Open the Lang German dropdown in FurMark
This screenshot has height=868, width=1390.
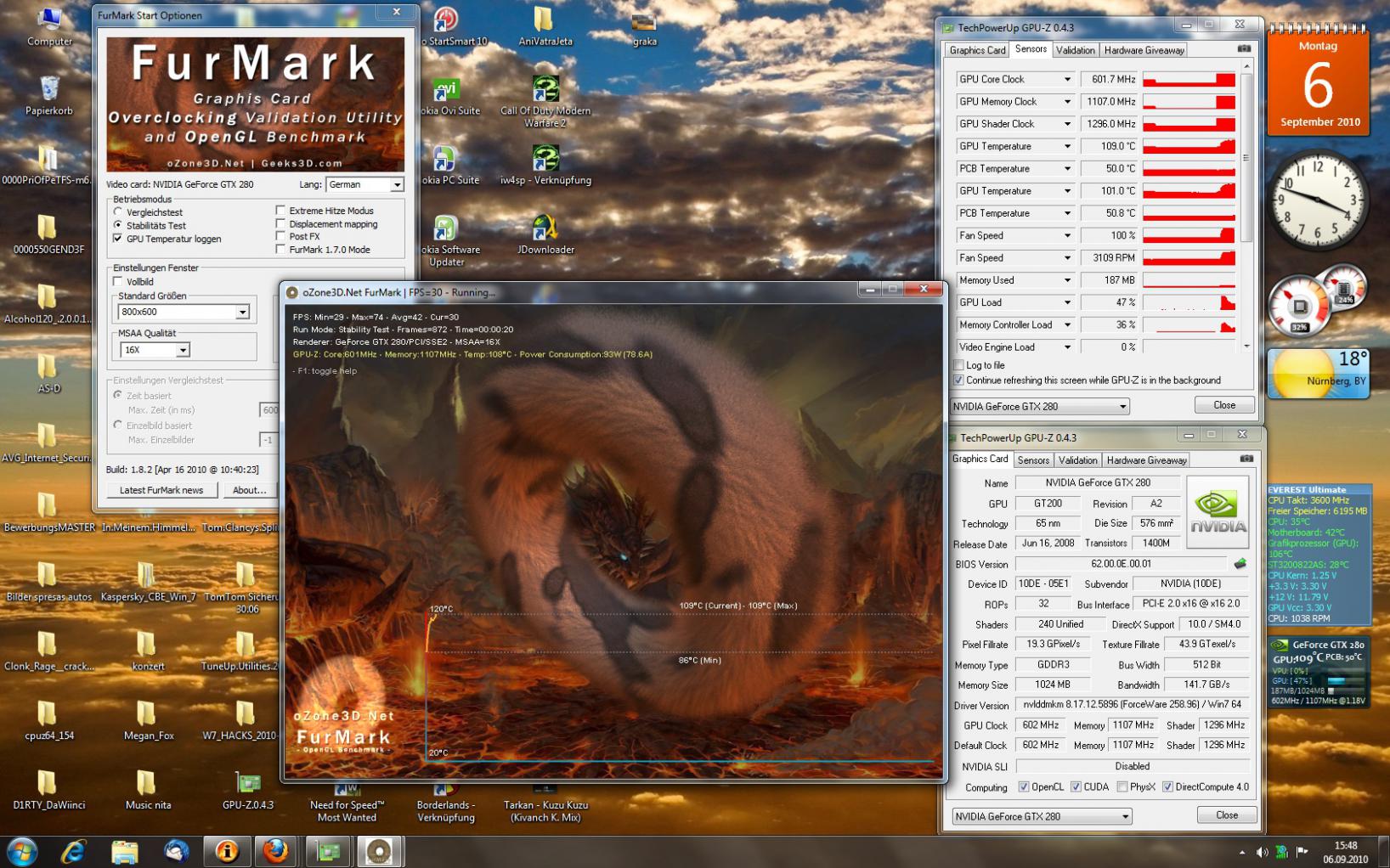pyautogui.click(x=364, y=184)
